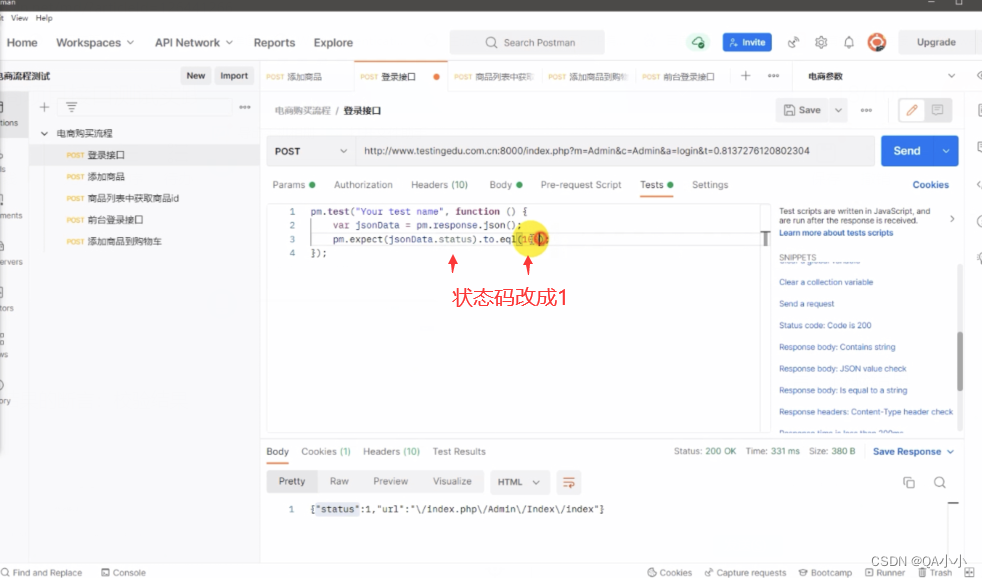Click the Import button
Image resolution: width=982 pixels, height=578 pixels.
234,76
